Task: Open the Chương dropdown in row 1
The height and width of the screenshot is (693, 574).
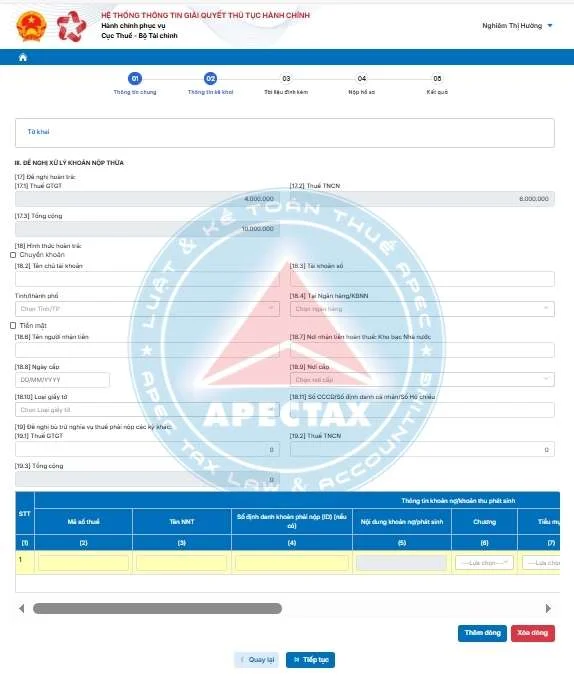Action: (484, 563)
